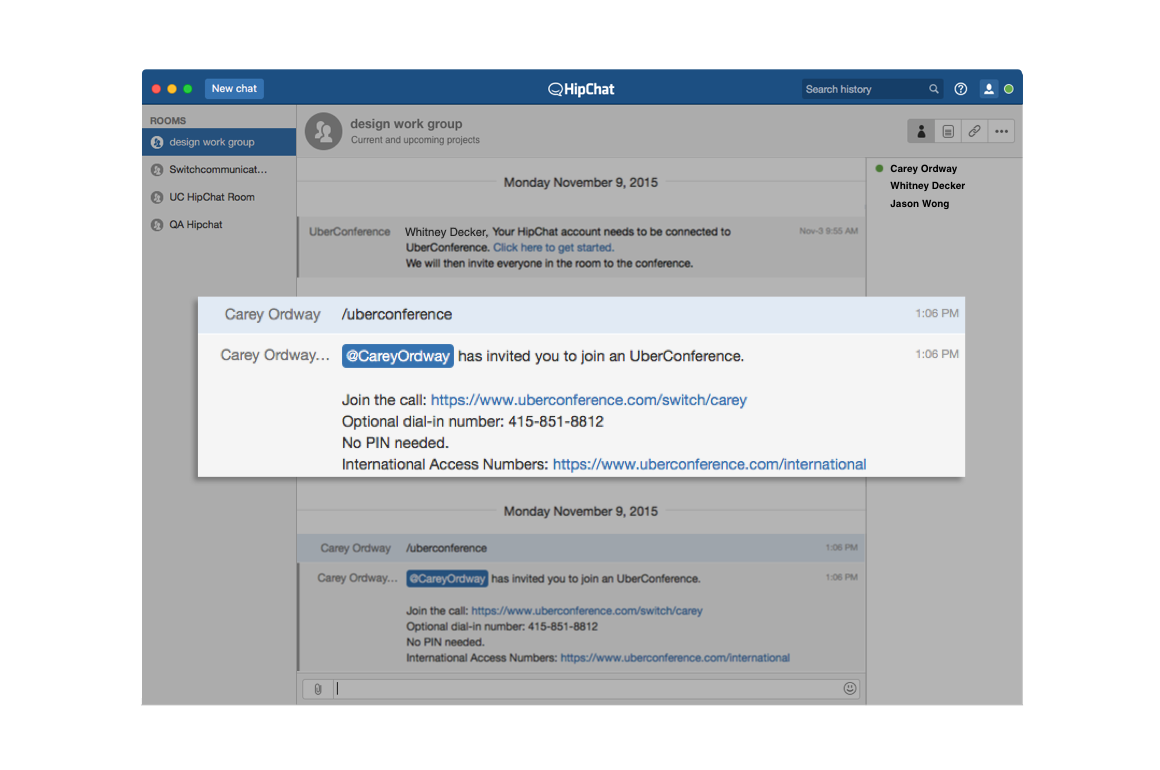Click the green online status indicator in header

[x=1008, y=89]
